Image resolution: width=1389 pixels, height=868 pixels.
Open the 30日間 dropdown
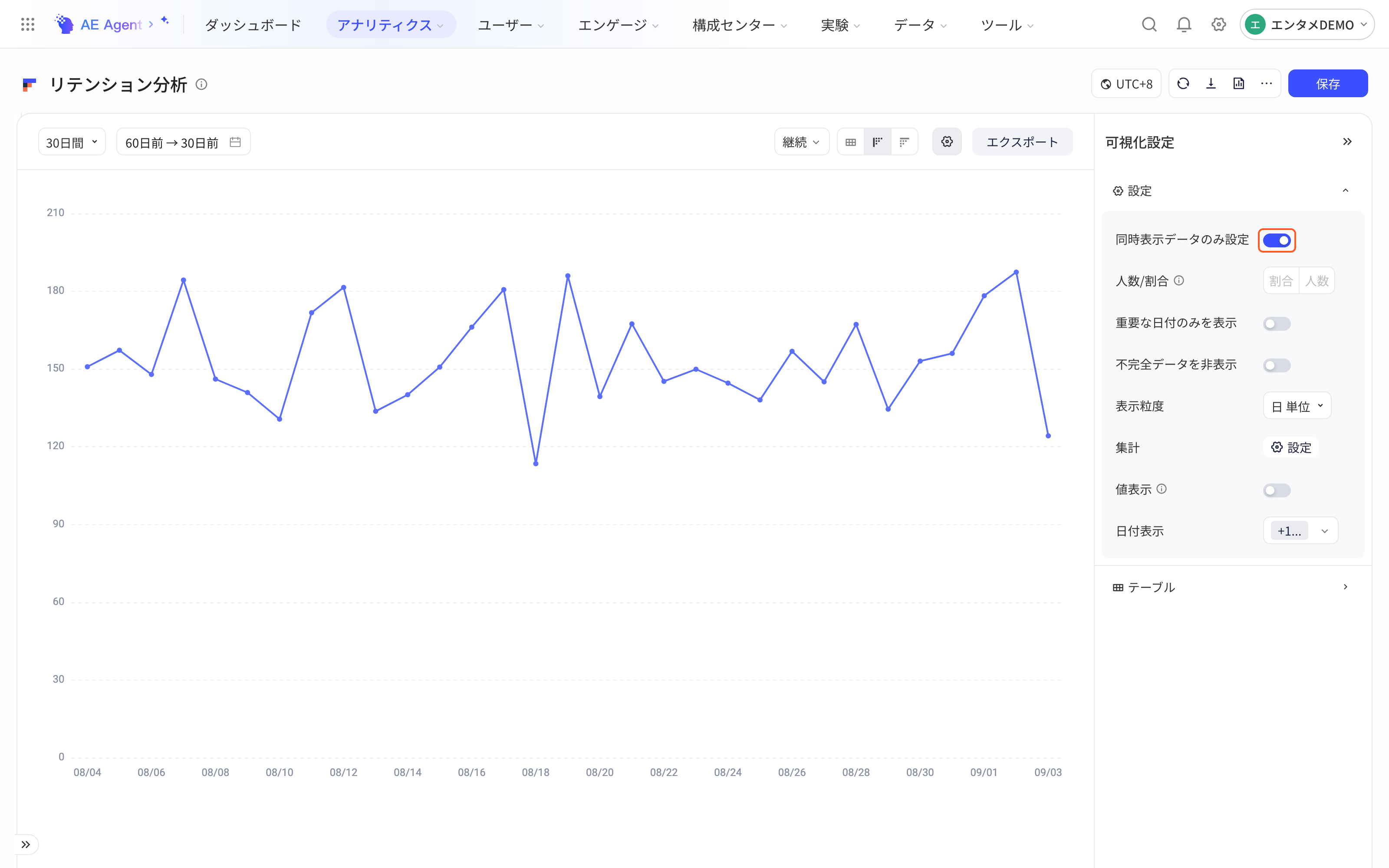(x=72, y=142)
